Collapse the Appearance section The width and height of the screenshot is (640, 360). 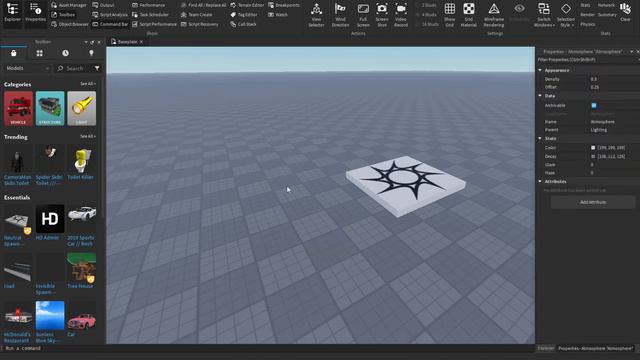tap(540, 70)
